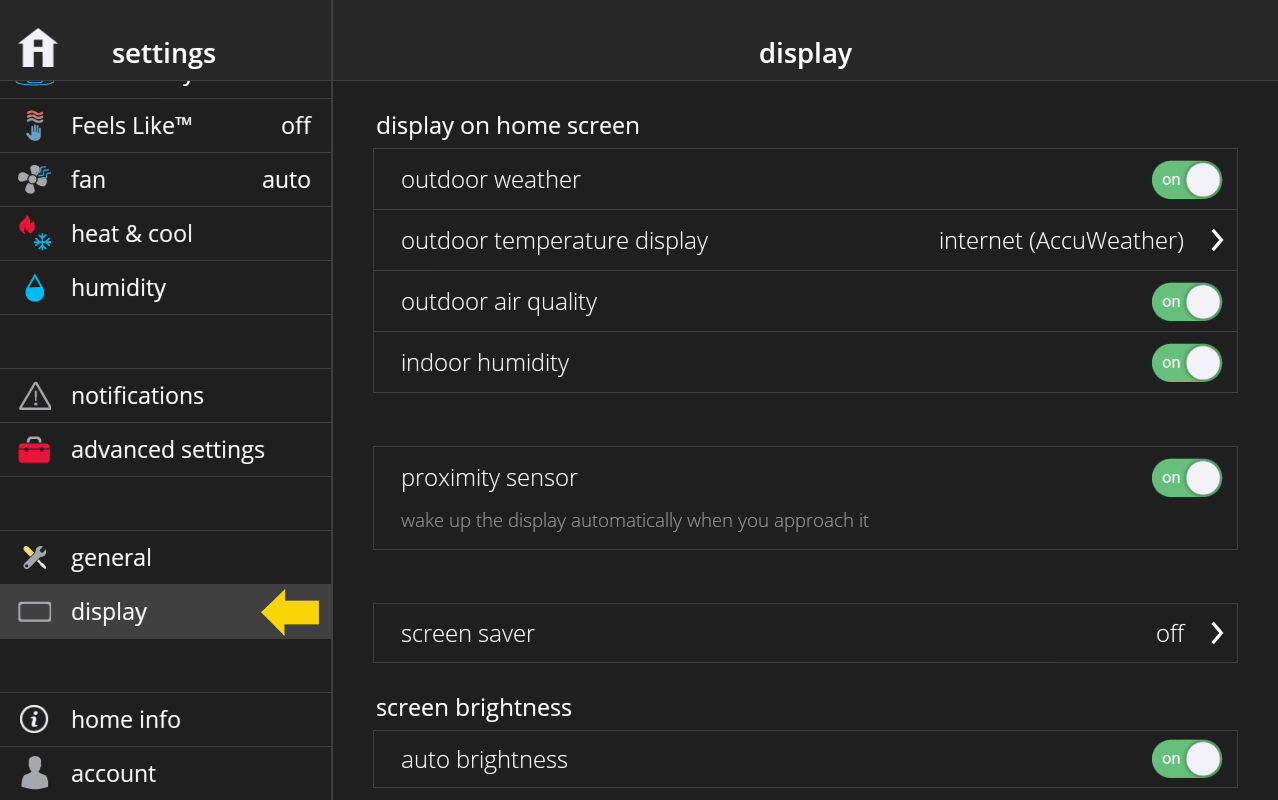The image size is (1278, 800).
Task: Switch off indoor humidity toggle
Action: coord(1187,363)
